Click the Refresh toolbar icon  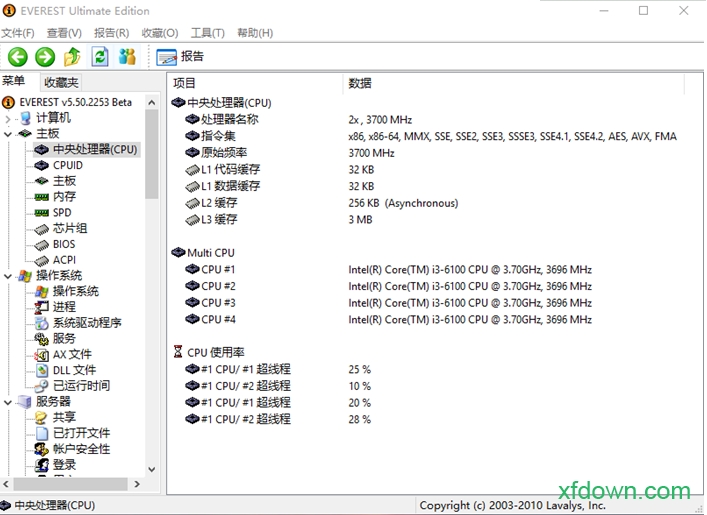pos(99,57)
